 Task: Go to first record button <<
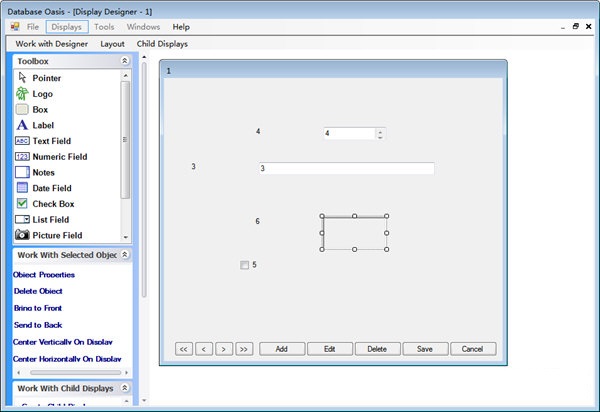184,349
